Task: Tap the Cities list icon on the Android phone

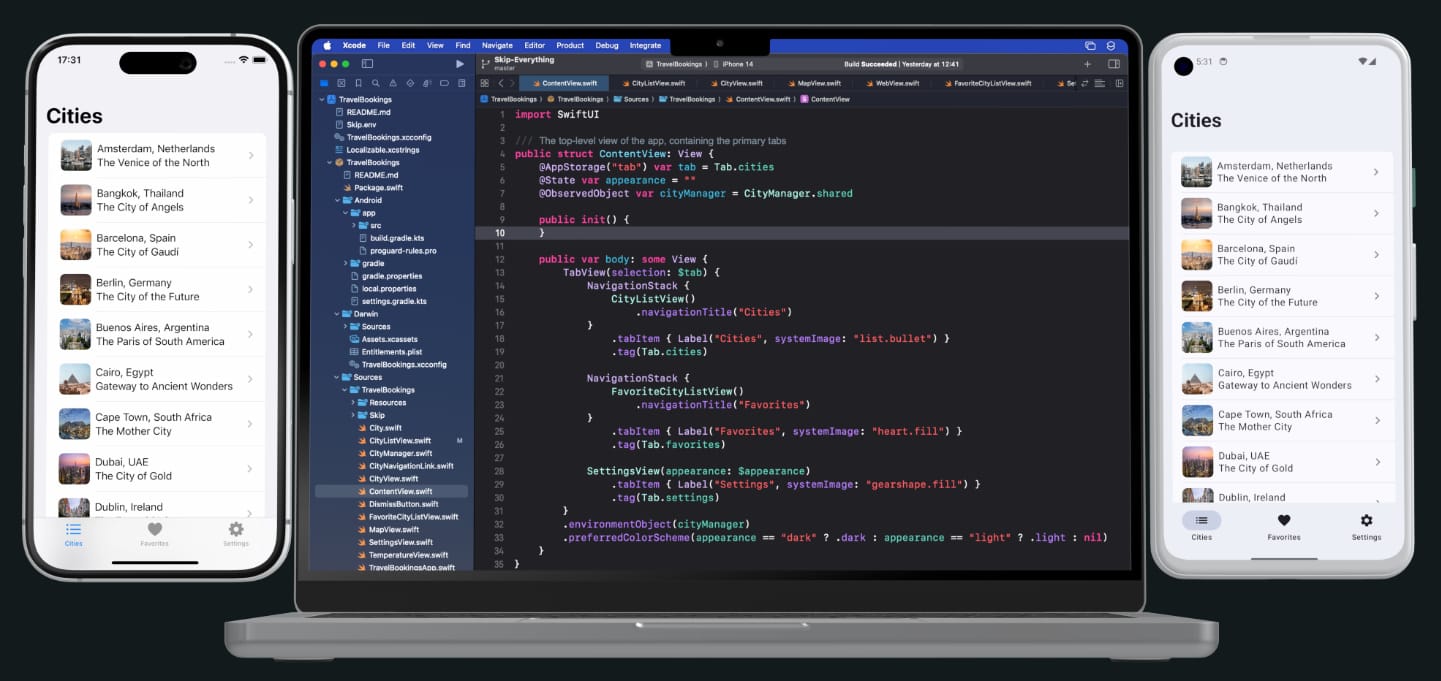Action: (1201, 521)
